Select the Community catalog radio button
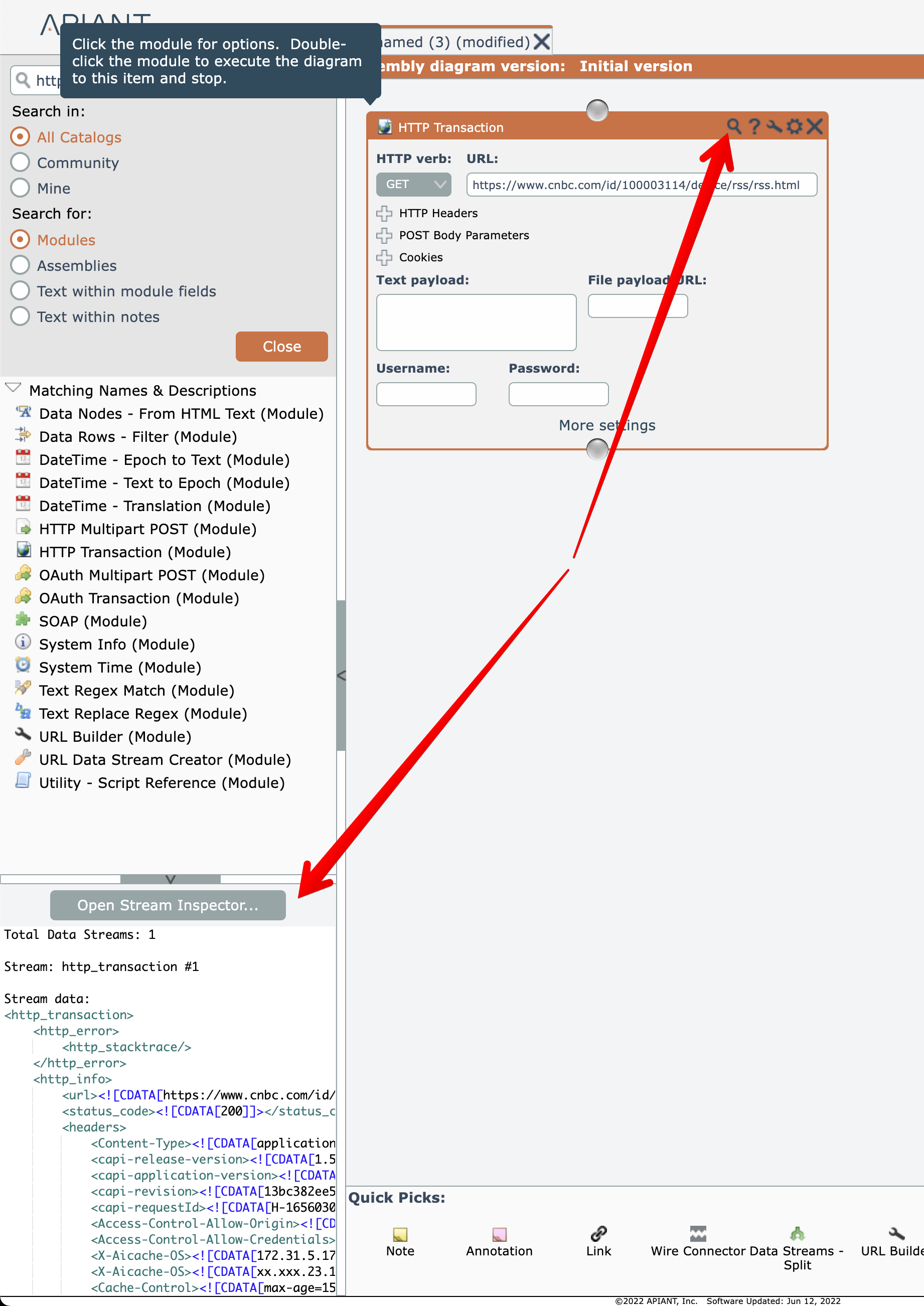The height and width of the screenshot is (1306, 924). 21,162
